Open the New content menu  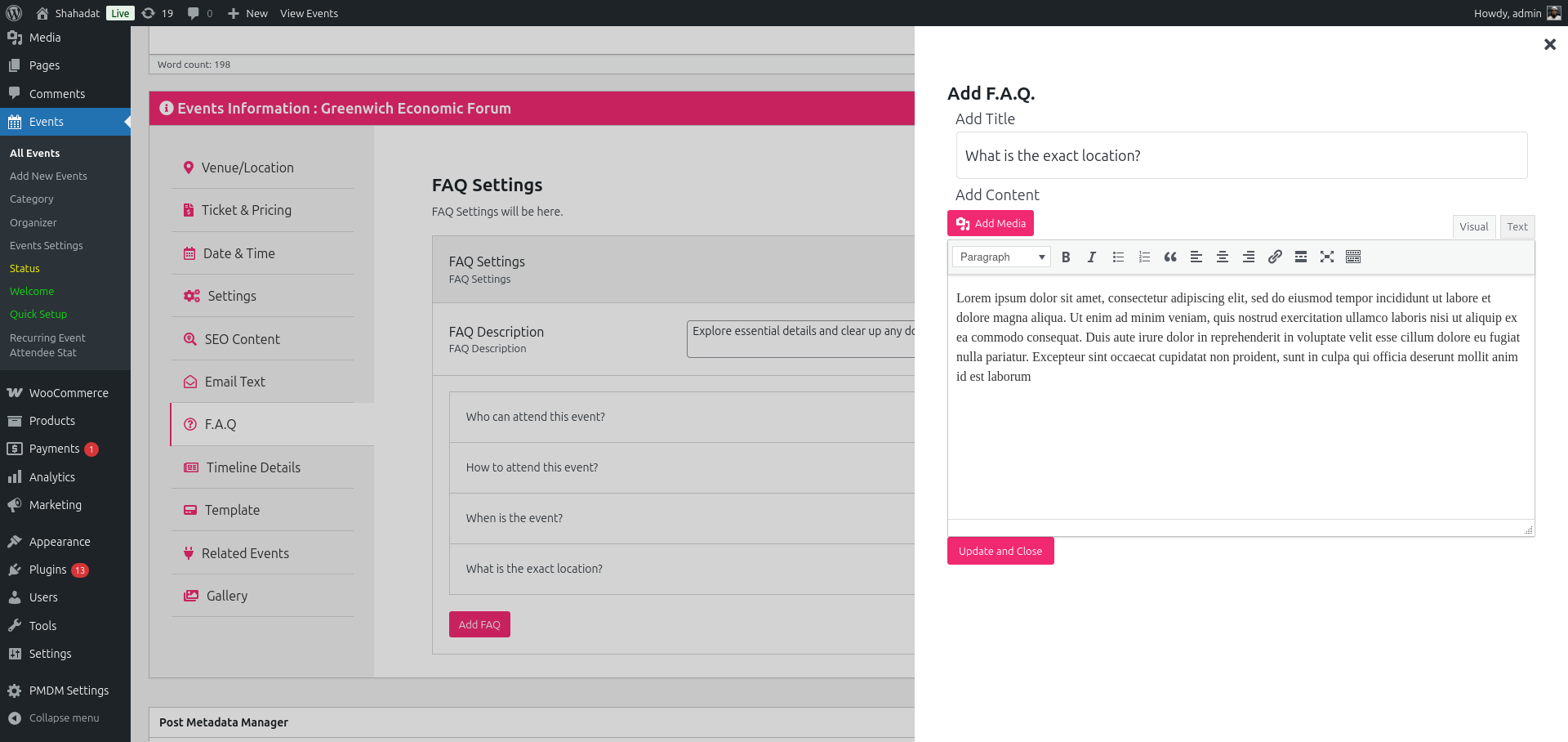pyautogui.click(x=247, y=13)
